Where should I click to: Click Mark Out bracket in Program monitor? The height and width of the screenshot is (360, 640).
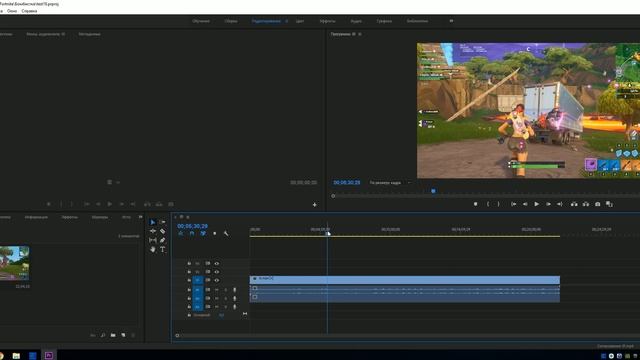point(498,204)
